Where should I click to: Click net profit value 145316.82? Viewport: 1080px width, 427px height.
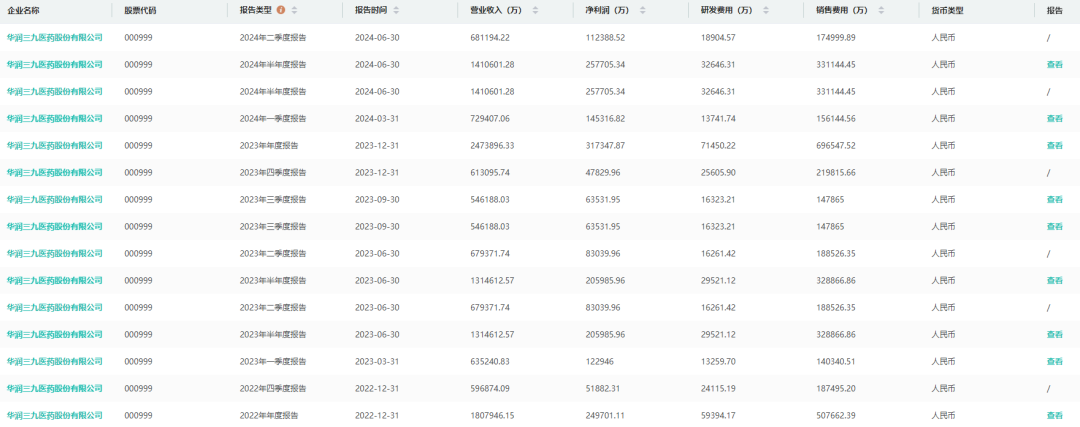pos(605,118)
